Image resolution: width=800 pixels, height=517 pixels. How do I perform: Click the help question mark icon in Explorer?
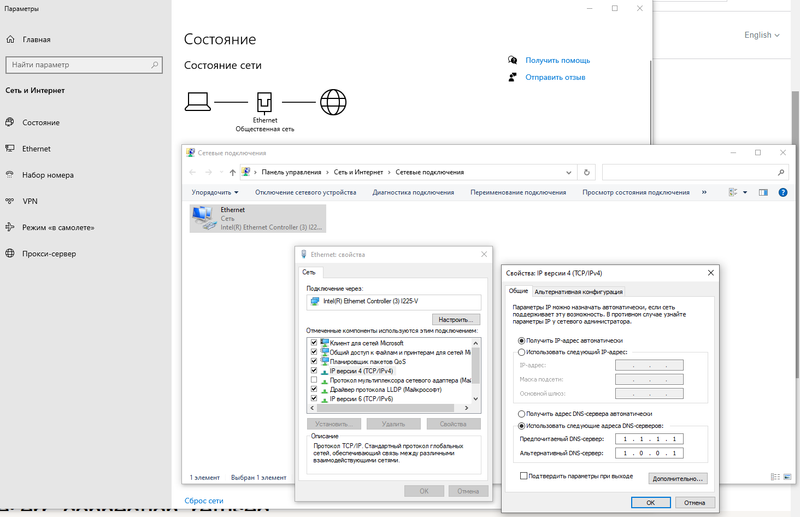coord(781,192)
